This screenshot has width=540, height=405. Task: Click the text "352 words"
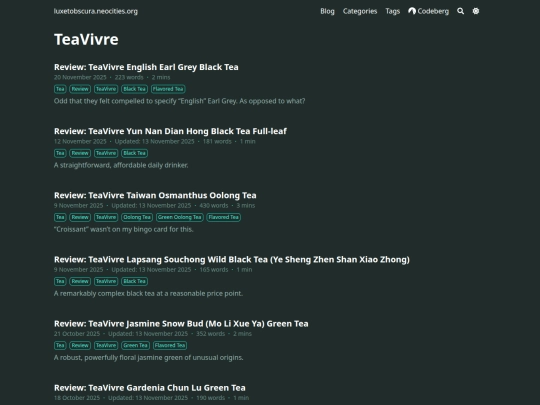[210, 334]
